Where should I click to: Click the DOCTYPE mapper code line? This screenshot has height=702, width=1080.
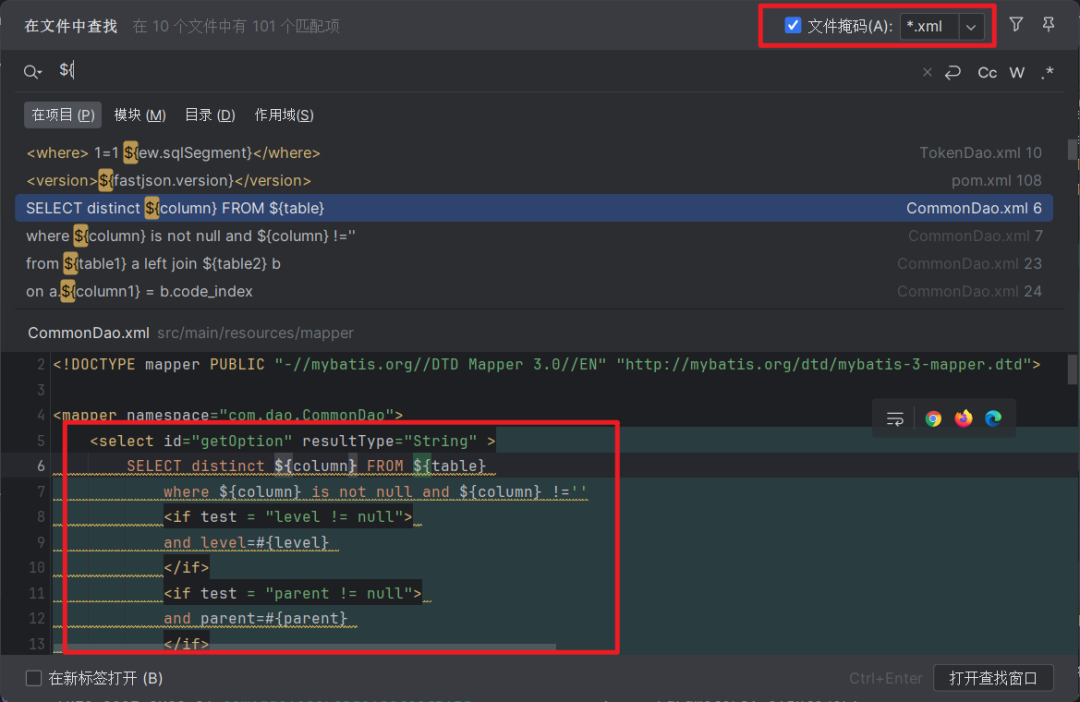(547, 364)
